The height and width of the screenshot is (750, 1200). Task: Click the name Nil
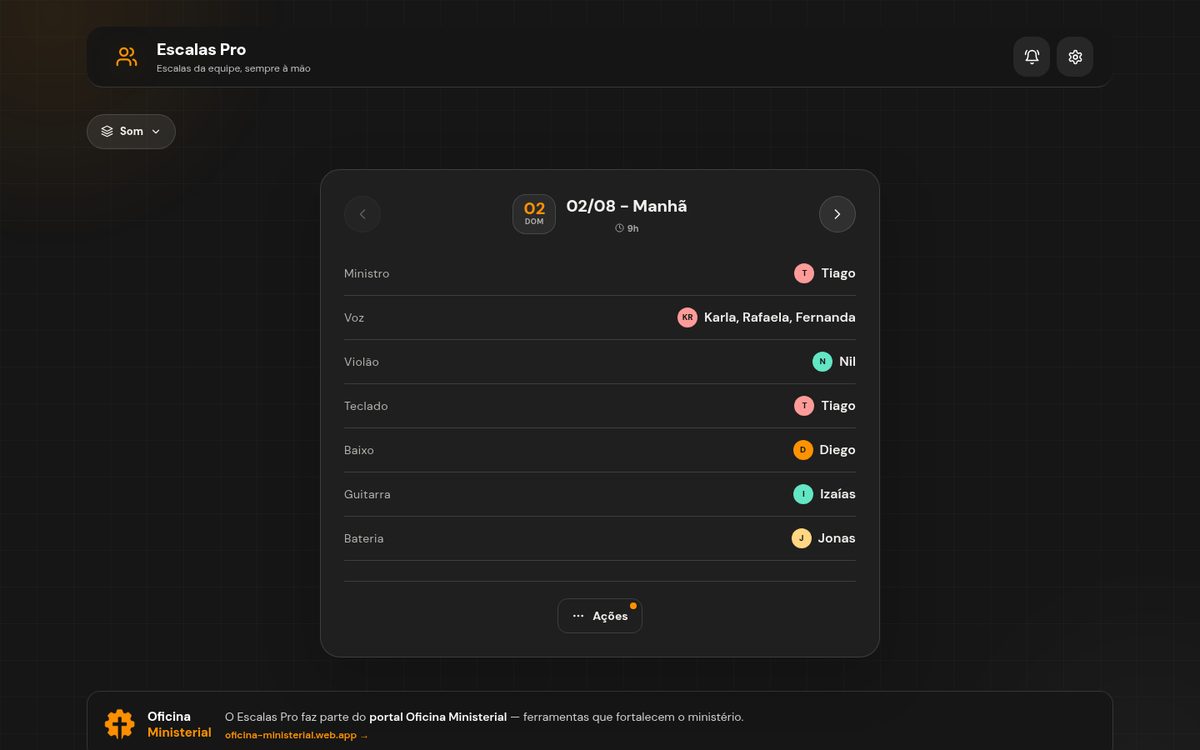click(x=847, y=361)
